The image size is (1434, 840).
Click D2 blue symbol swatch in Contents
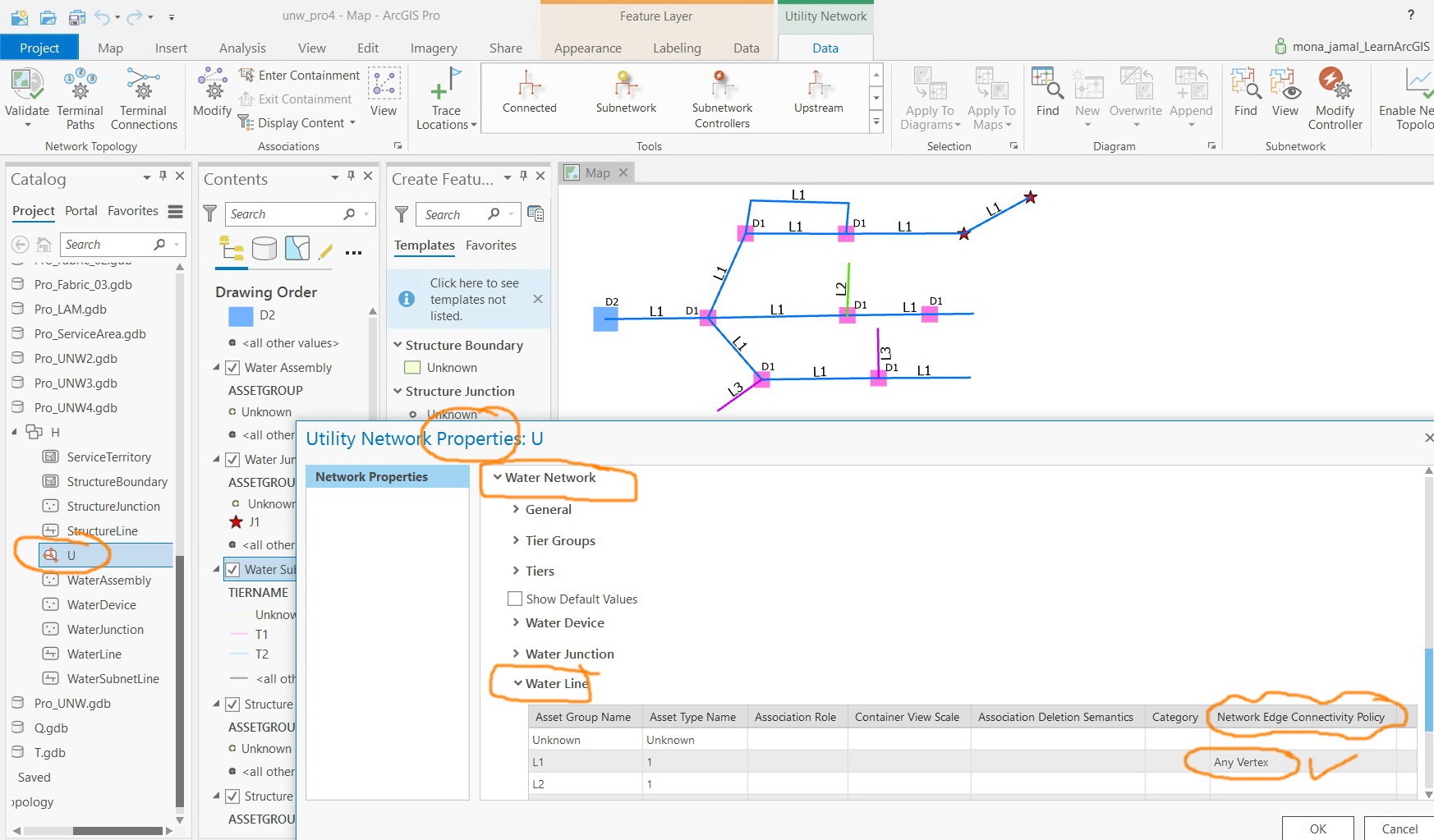pyautogui.click(x=241, y=316)
